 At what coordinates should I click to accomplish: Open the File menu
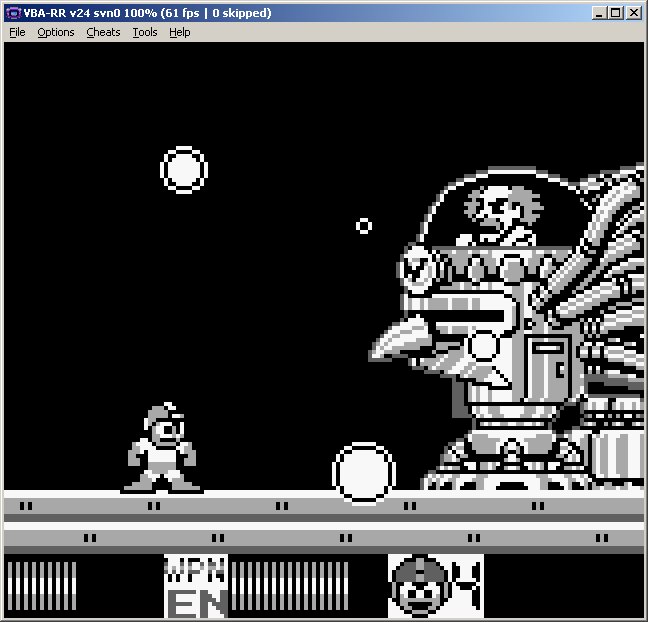(x=17, y=32)
